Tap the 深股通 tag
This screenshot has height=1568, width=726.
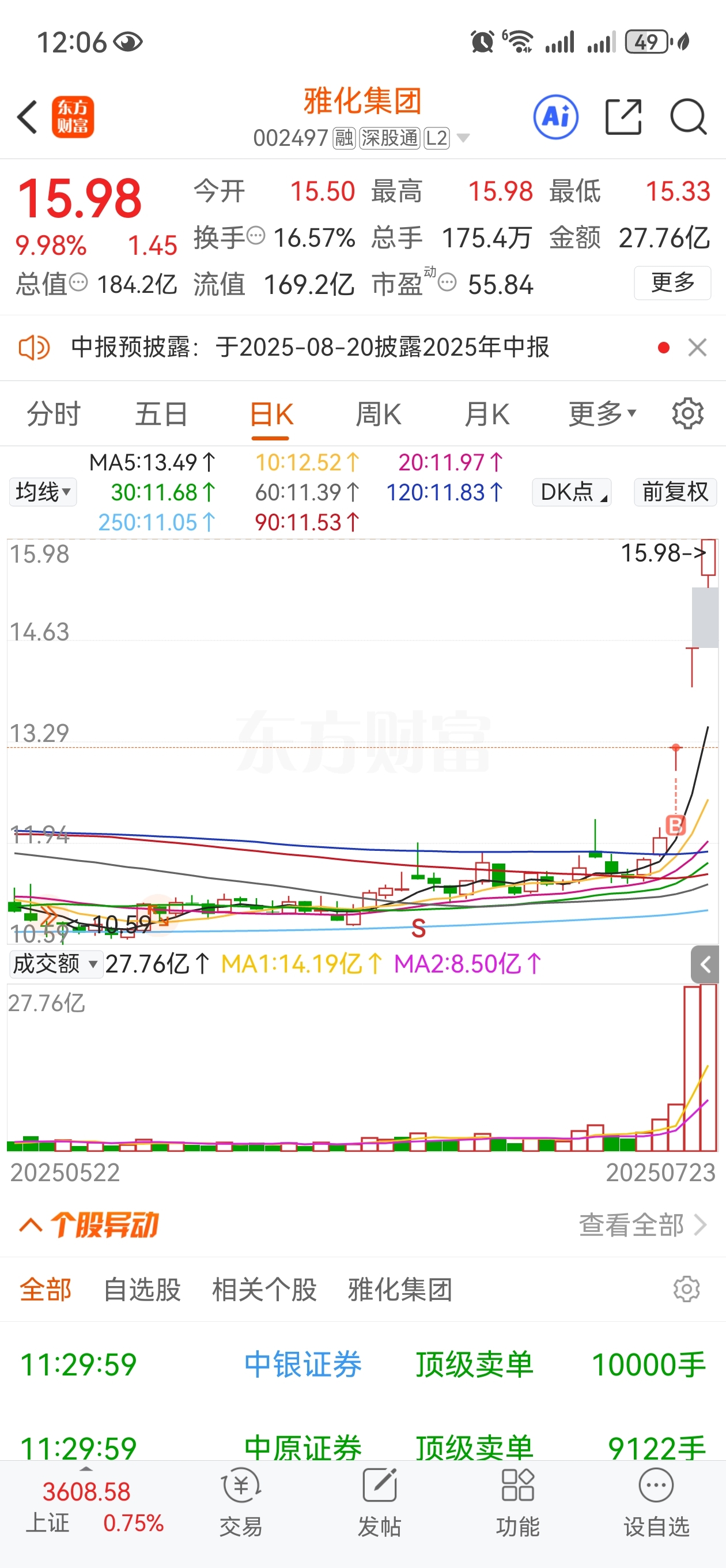390,138
